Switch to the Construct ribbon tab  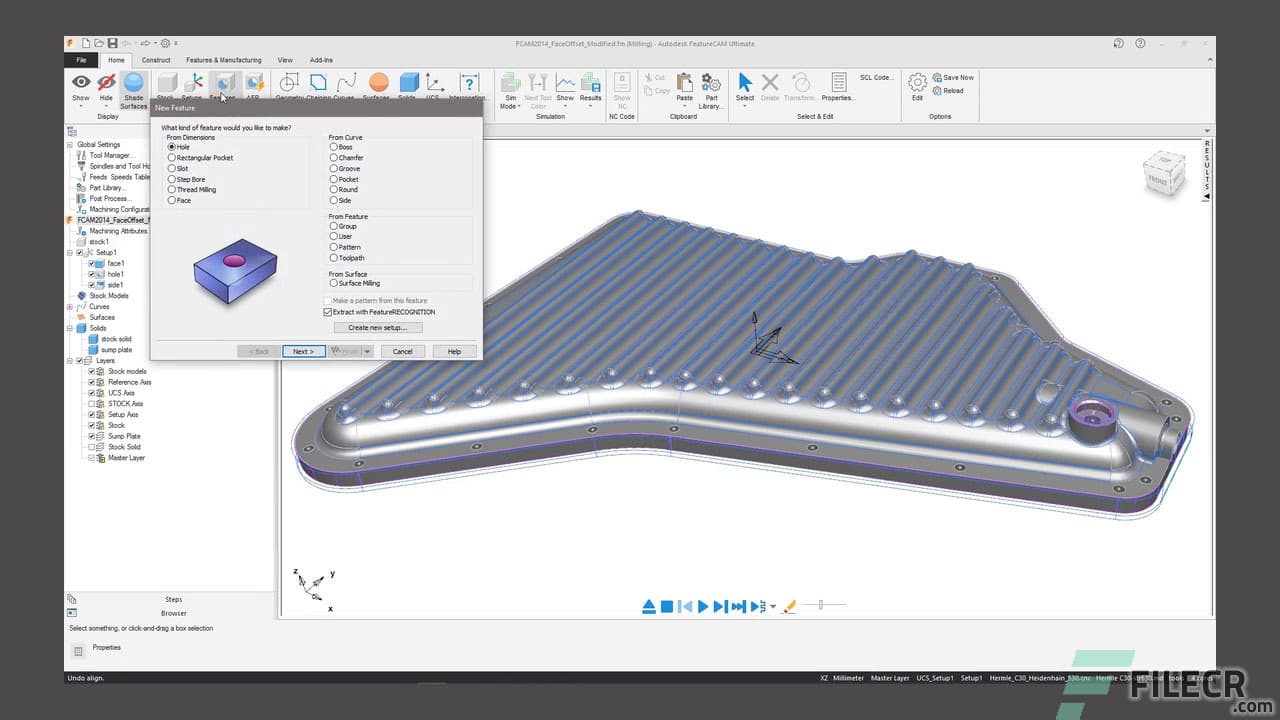pyautogui.click(x=156, y=60)
